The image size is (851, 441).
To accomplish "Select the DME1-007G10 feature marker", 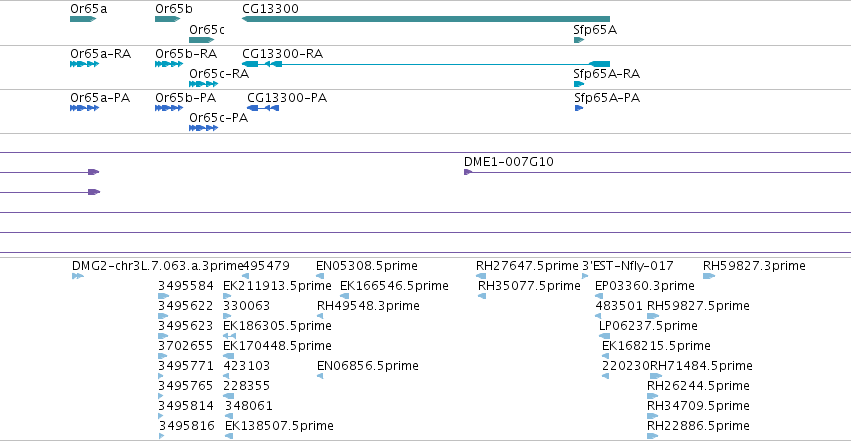I will point(468,172).
